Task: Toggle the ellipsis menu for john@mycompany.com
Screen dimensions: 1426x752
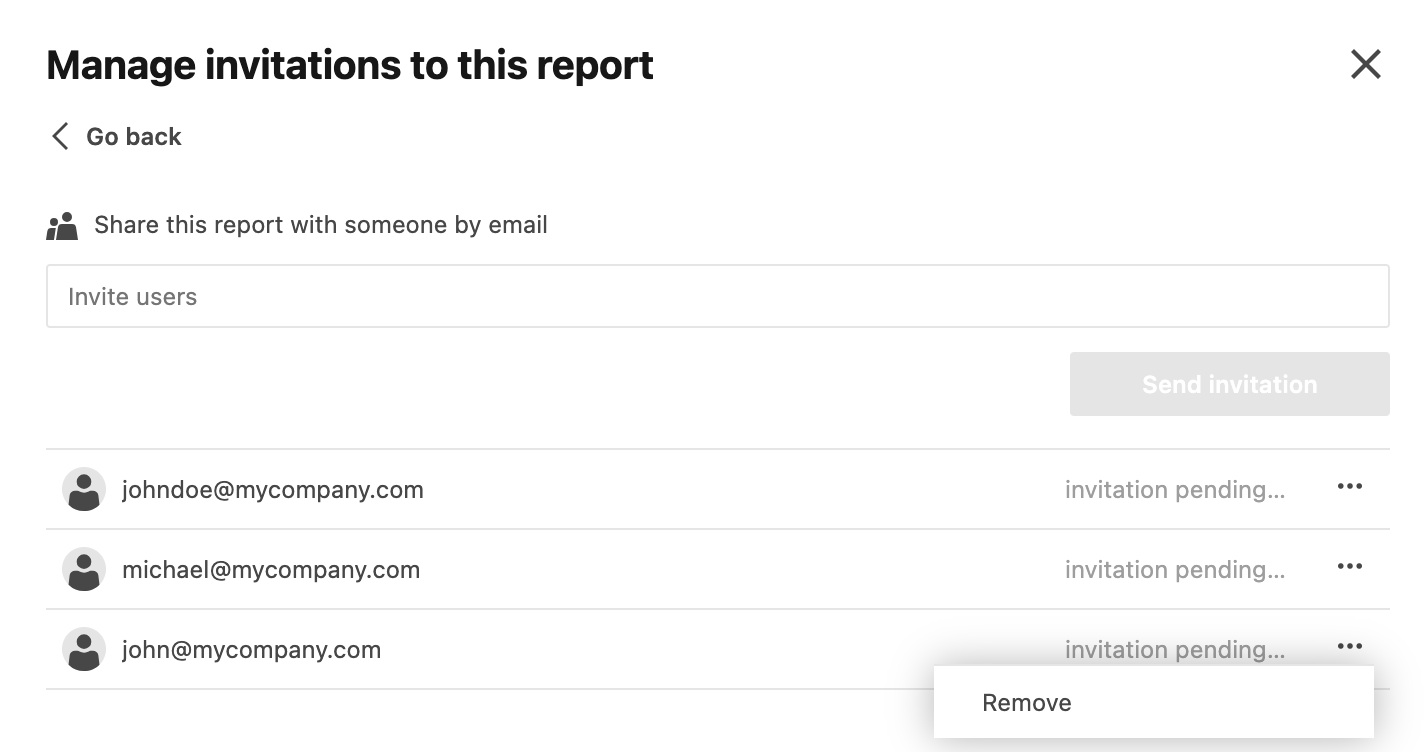Action: tap(1349, 647)
